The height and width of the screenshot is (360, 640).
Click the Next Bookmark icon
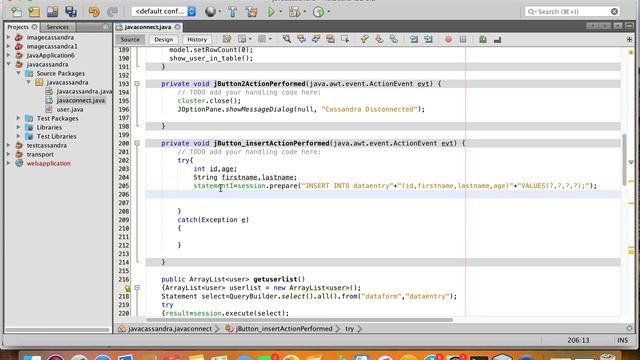coord(379,39)
